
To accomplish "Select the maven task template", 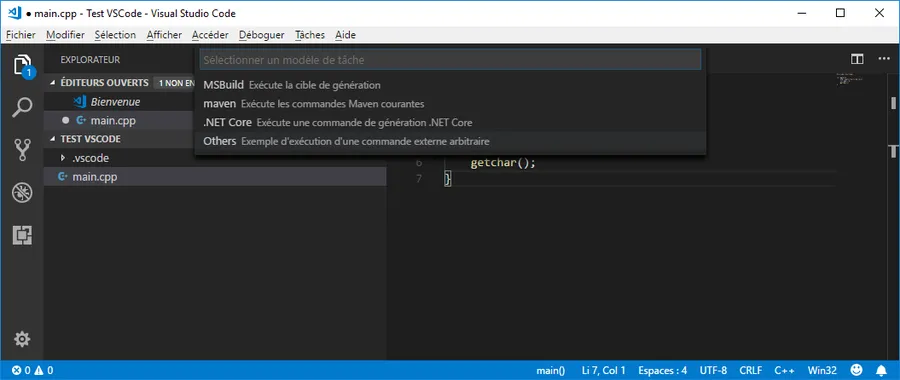I will tap(450, 104).
